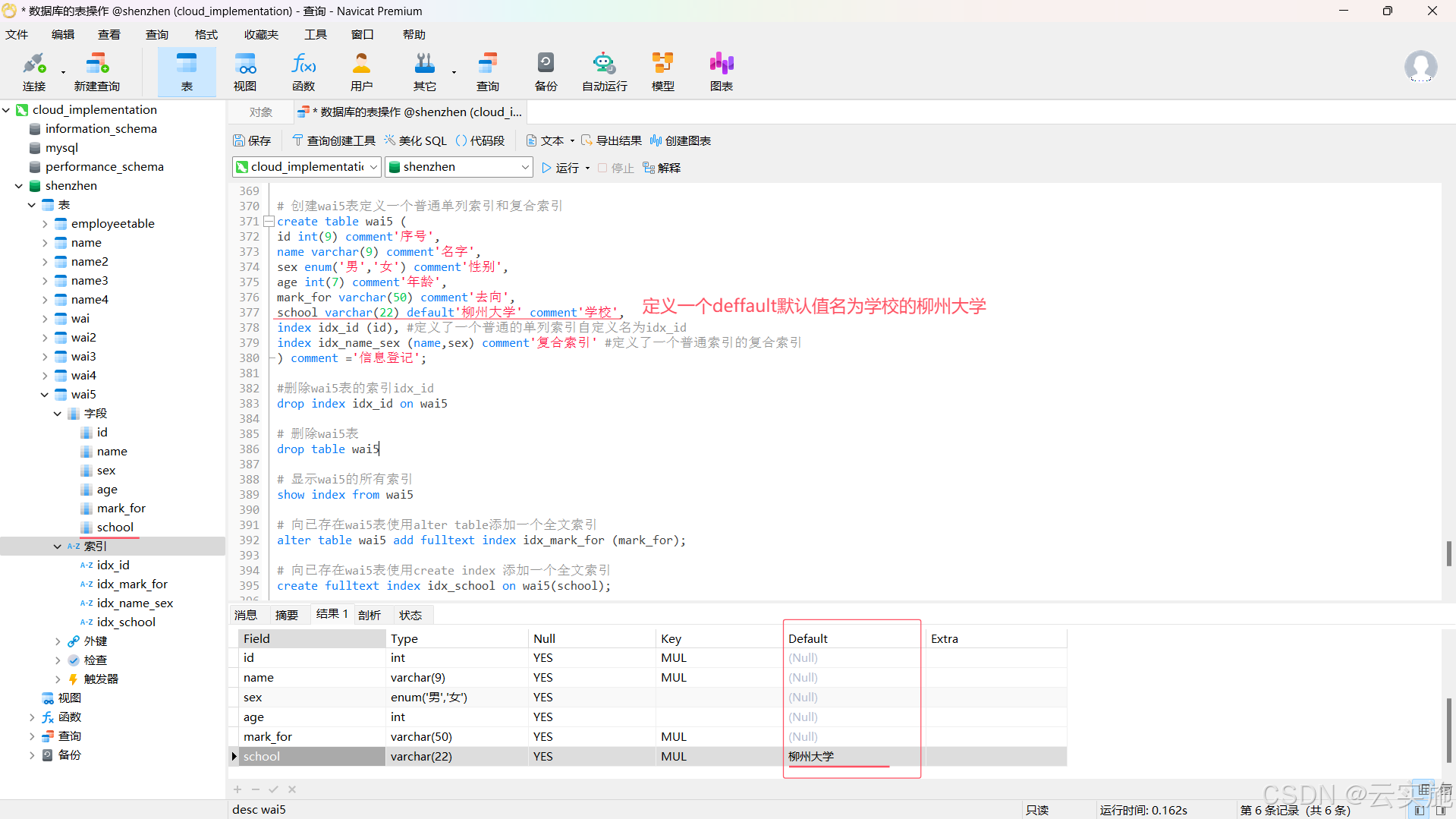Open the Backup (备份) toolbar icon

[x=546, y=72]
